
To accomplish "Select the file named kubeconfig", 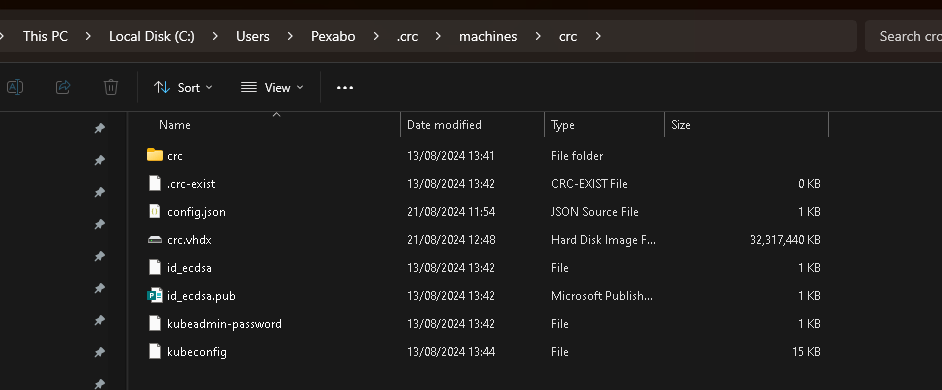I will [x=196, y=352].
